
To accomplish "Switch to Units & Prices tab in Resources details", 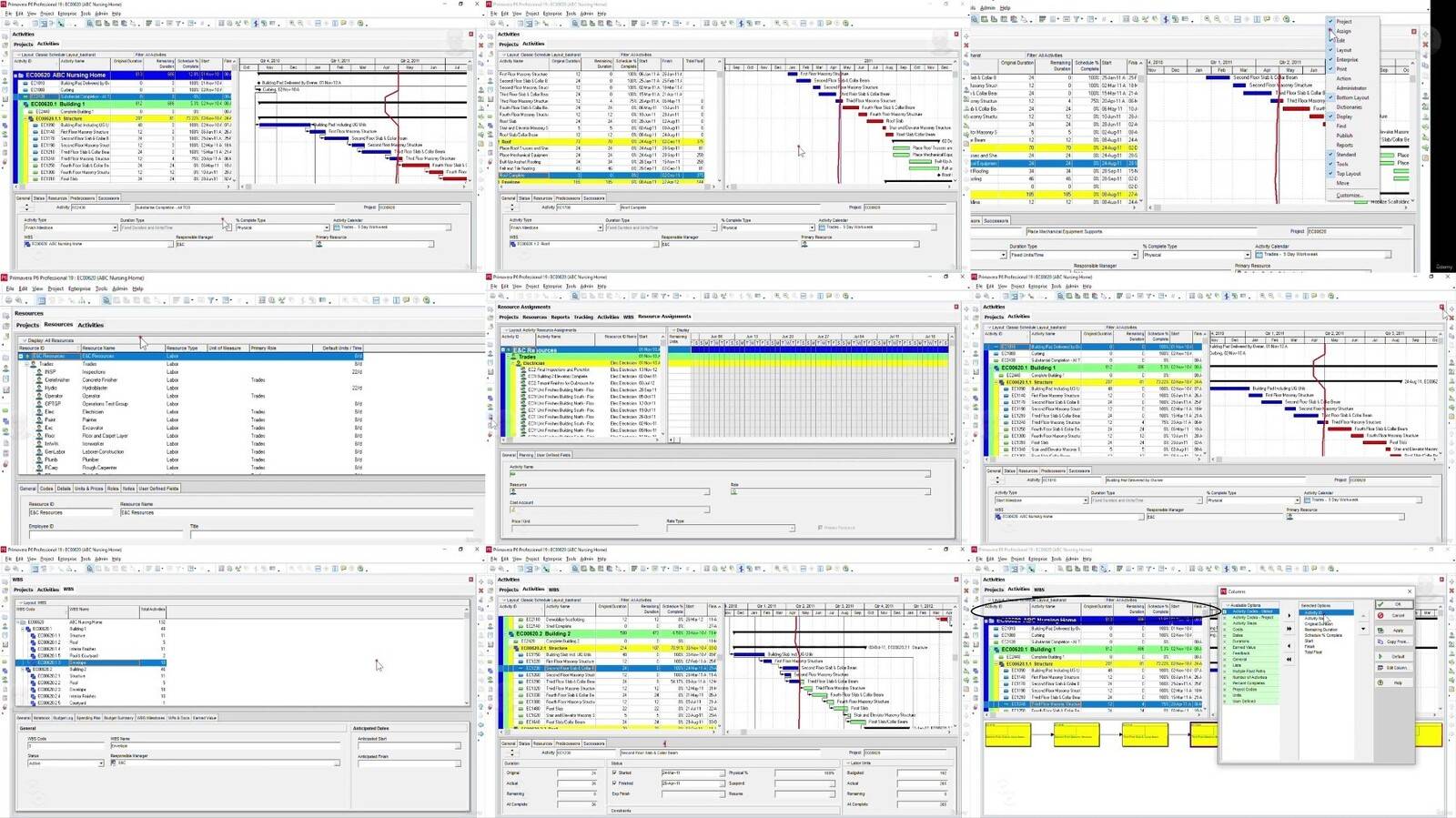I will (x=88, y=489).
